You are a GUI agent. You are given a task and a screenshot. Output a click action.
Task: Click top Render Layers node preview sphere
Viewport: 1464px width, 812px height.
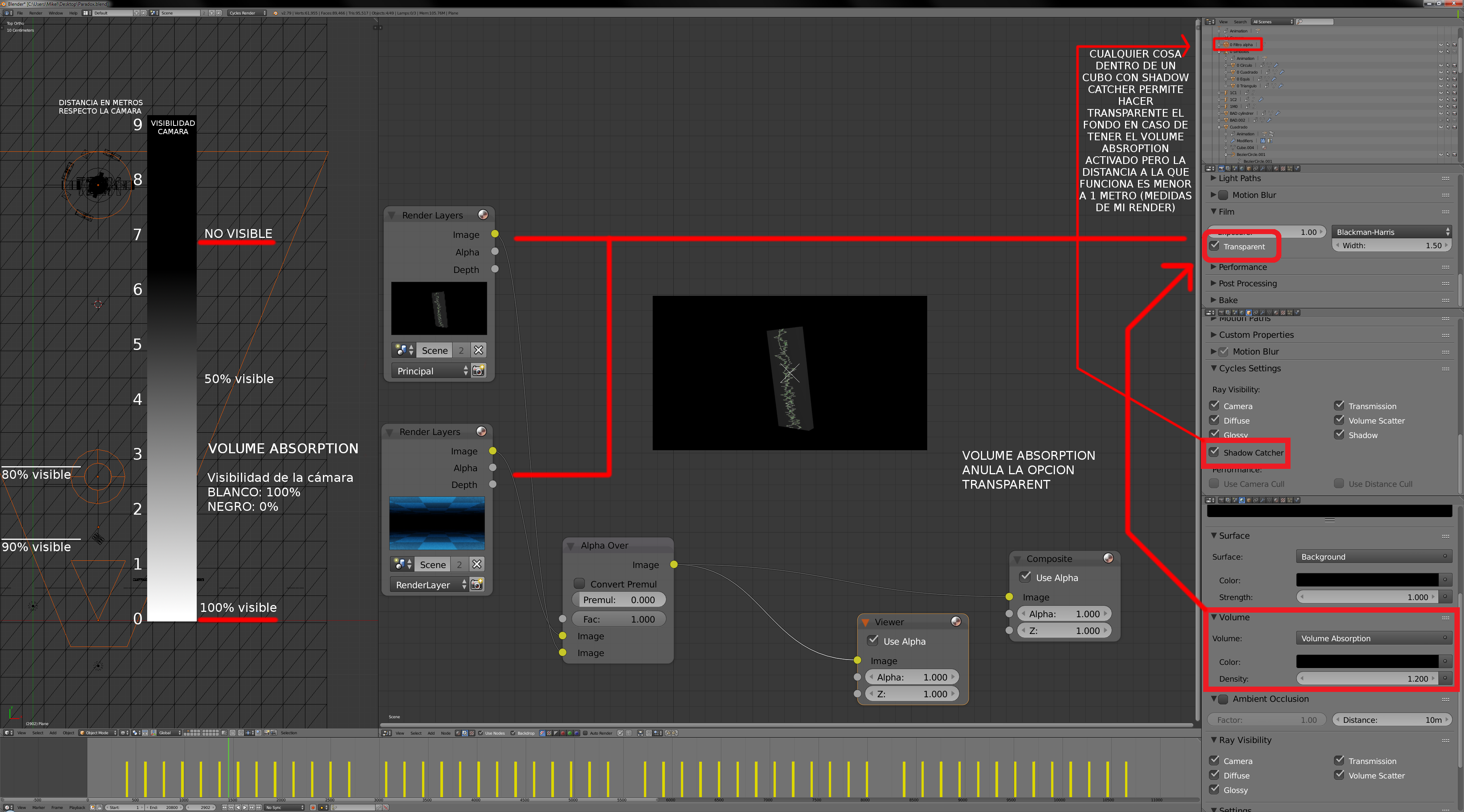click(x=483, y=215)
